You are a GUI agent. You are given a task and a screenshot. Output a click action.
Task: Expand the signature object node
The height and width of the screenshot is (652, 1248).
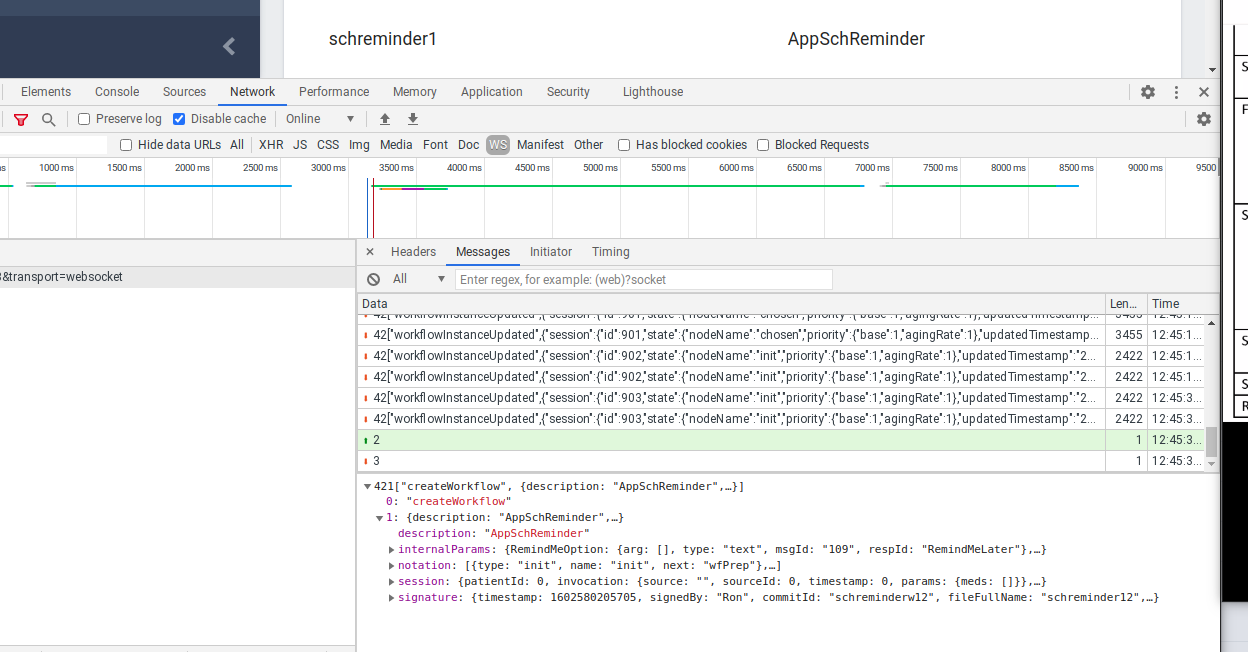point(391,598)
